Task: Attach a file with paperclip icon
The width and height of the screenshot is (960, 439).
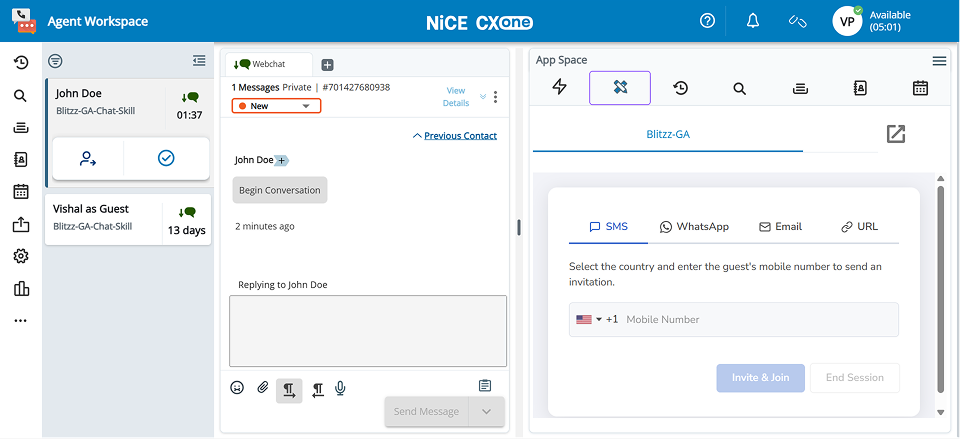Action: coord(263,387)
